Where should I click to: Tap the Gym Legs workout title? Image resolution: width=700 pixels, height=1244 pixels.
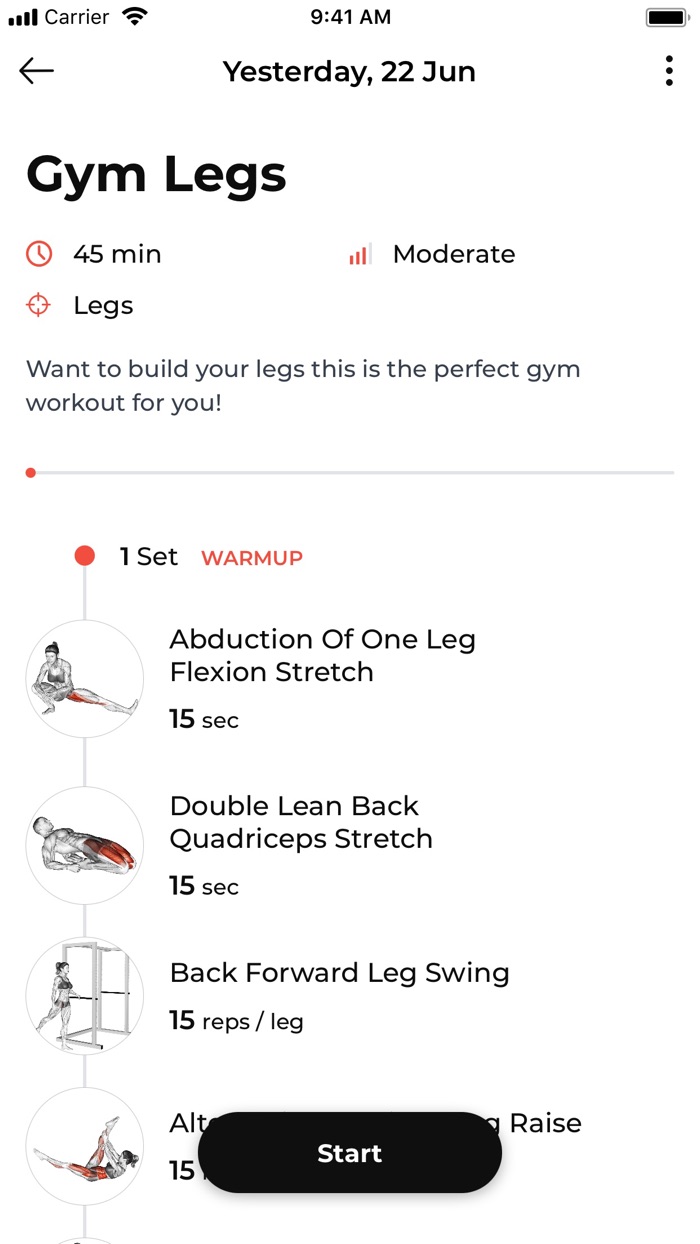pos(156,174)
